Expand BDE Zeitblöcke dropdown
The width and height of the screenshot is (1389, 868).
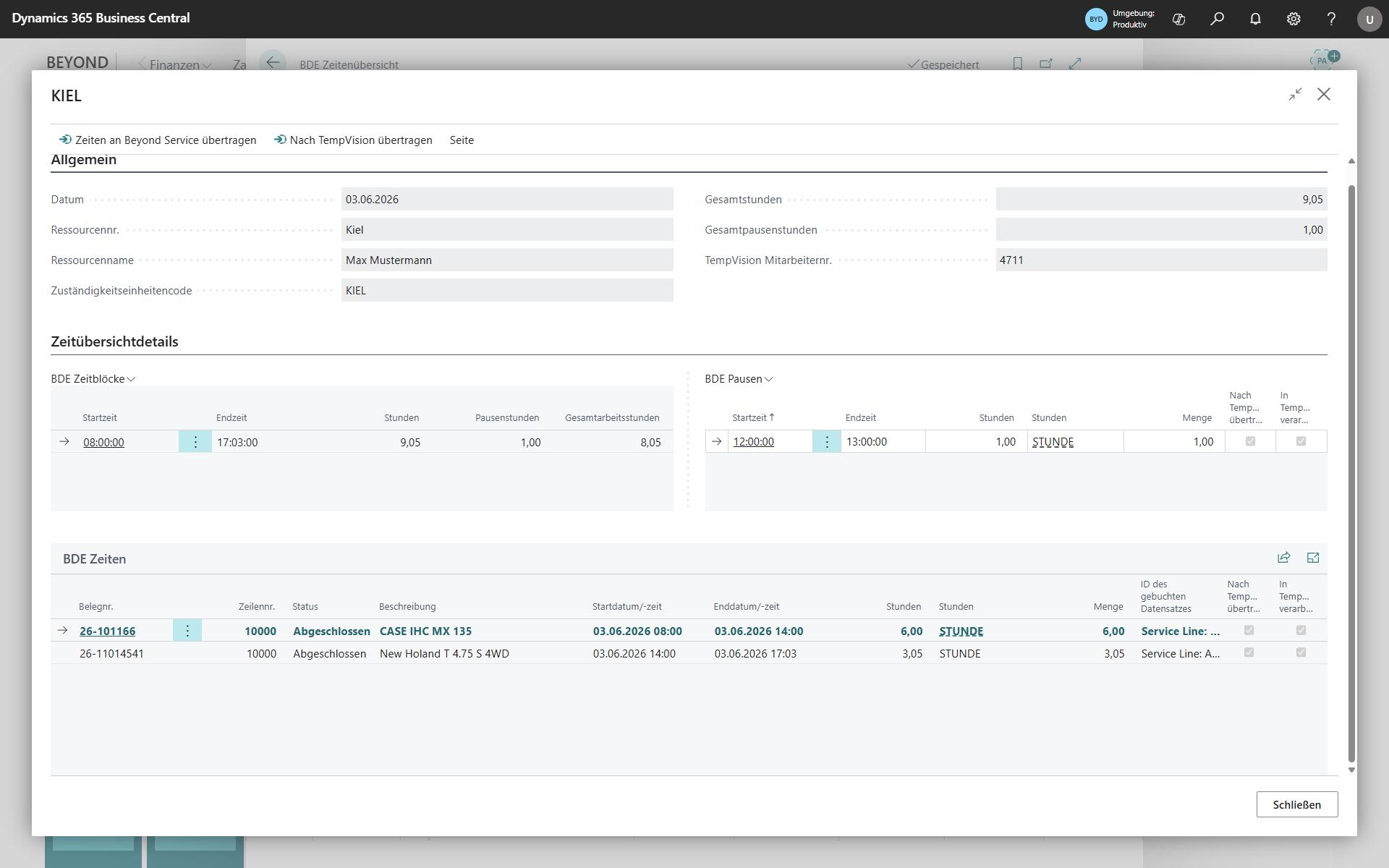[x=93, y=379]
